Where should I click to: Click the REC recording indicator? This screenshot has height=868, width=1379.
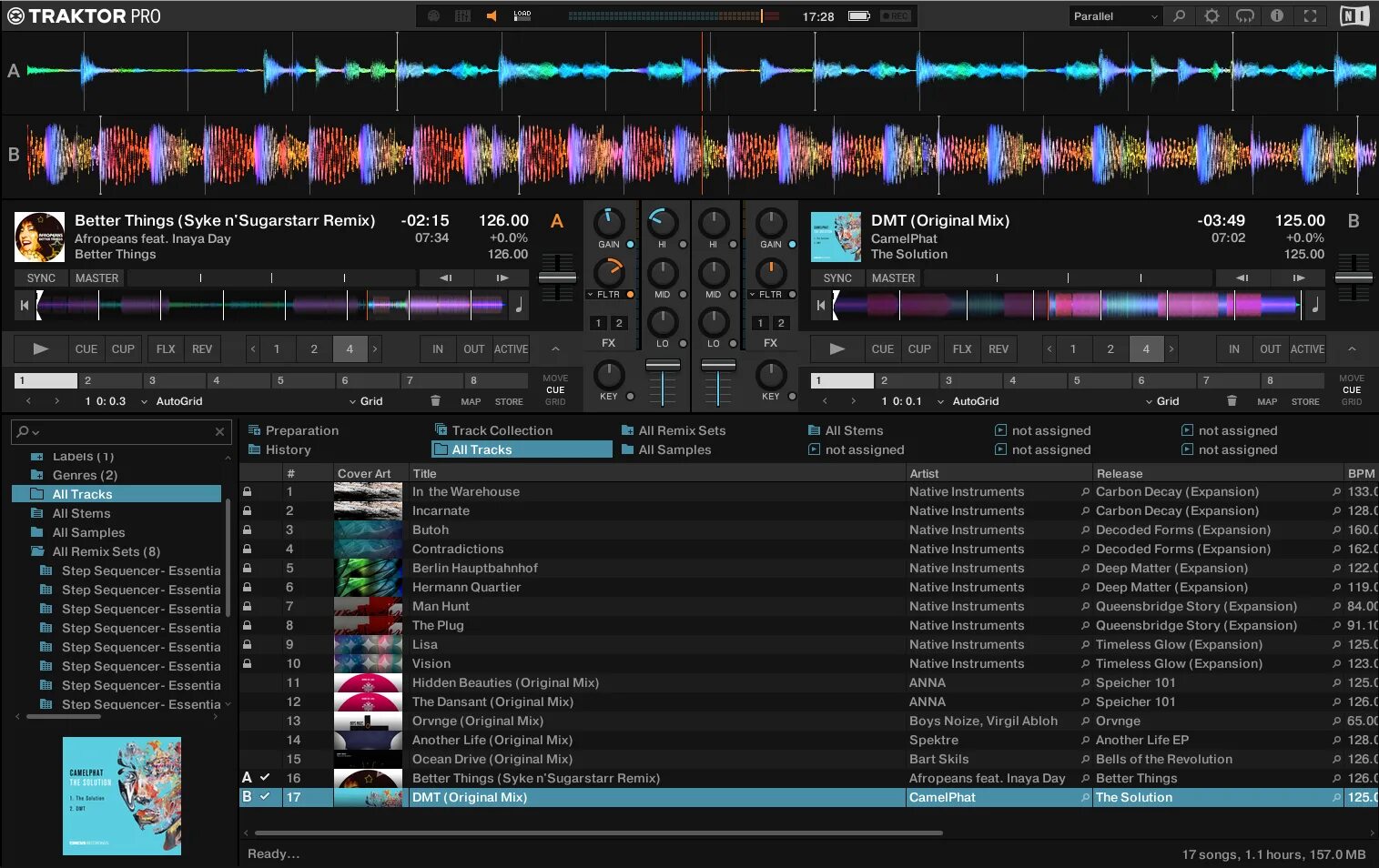point(895,15)
